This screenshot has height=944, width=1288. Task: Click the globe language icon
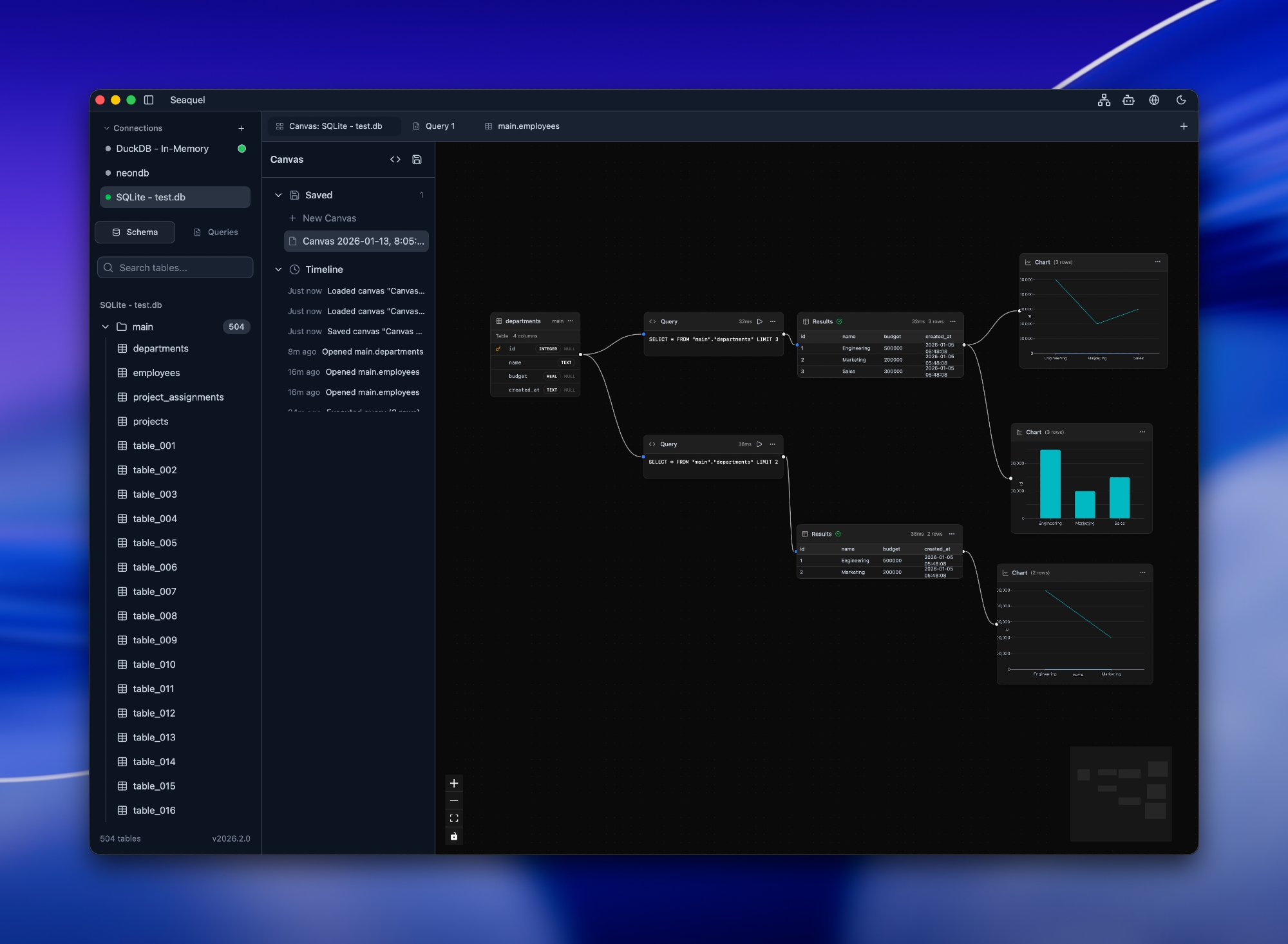(1154, 100)
